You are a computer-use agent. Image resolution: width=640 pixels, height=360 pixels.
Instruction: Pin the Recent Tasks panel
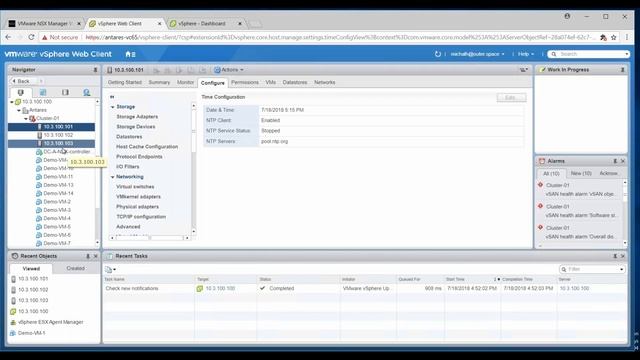point(615,256)
